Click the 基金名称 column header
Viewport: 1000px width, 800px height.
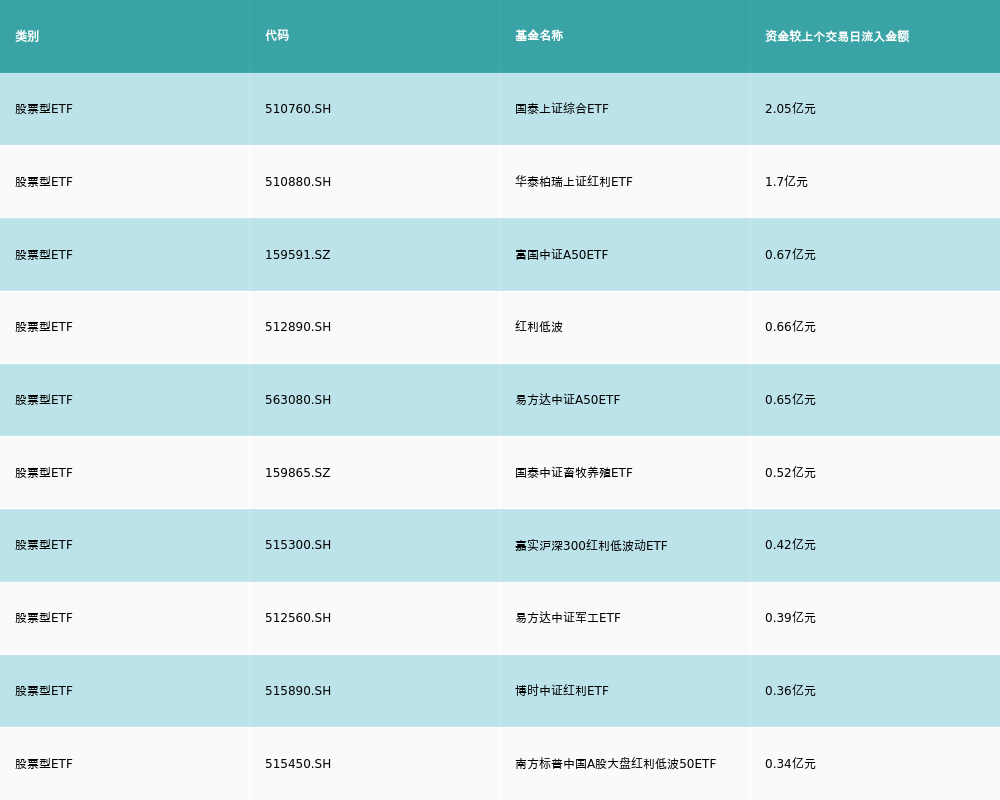[x=539, y=36]
